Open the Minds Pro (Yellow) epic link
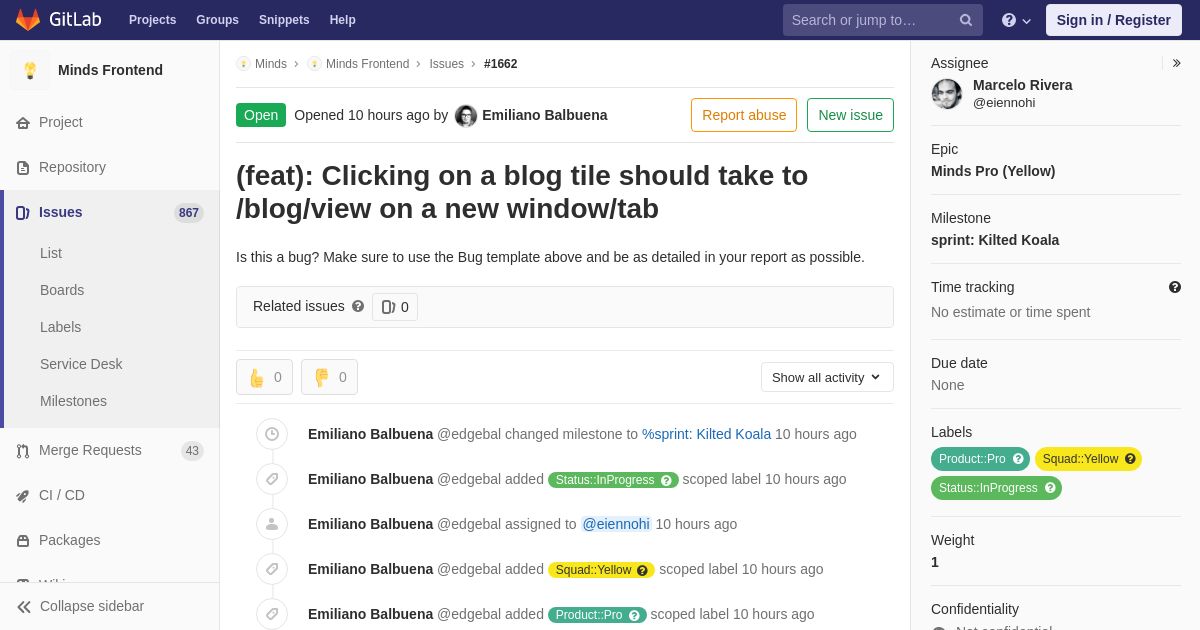Screen dimensions: 1200x630 click(x=993, y=171)
